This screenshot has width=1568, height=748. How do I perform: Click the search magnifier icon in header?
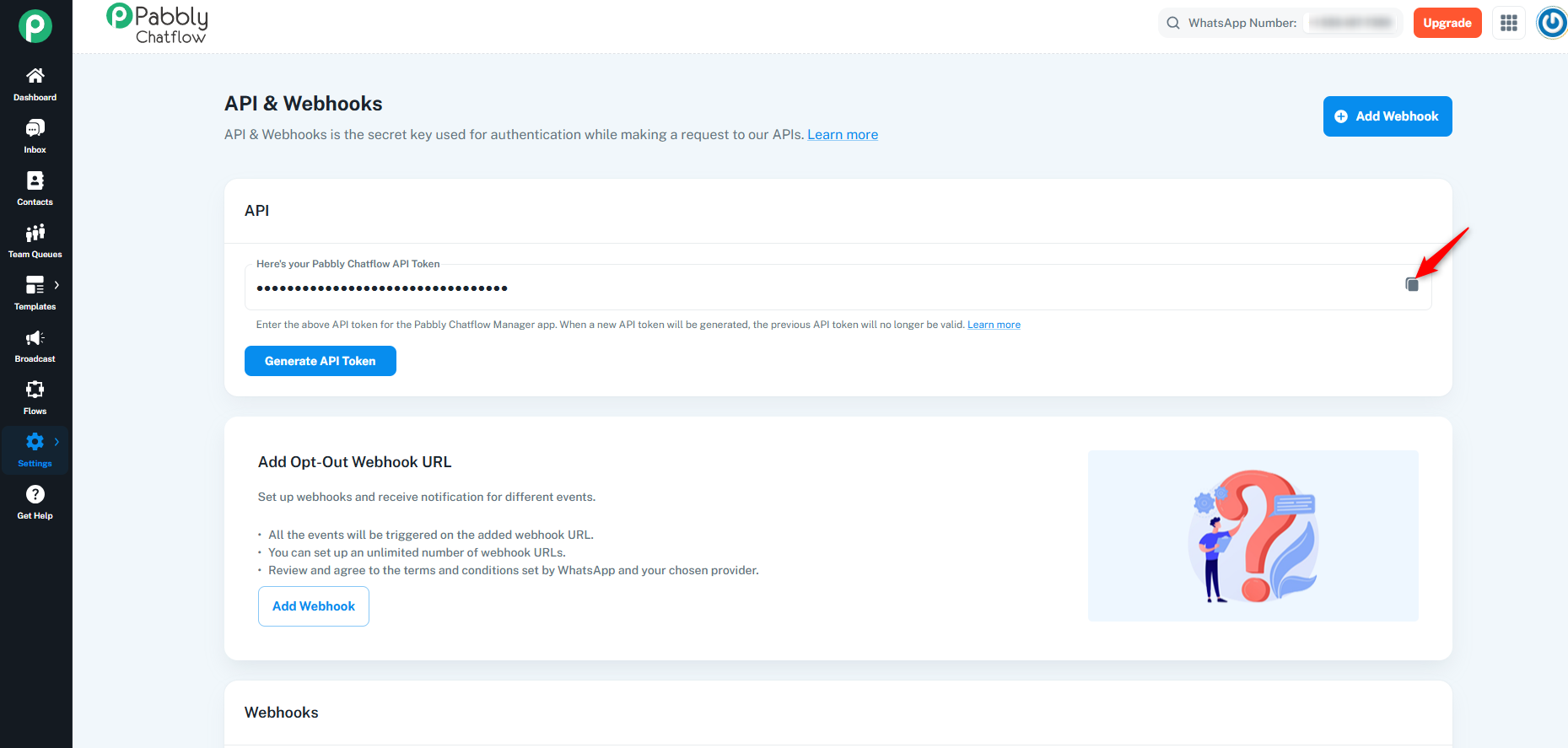click(1173, 23)
